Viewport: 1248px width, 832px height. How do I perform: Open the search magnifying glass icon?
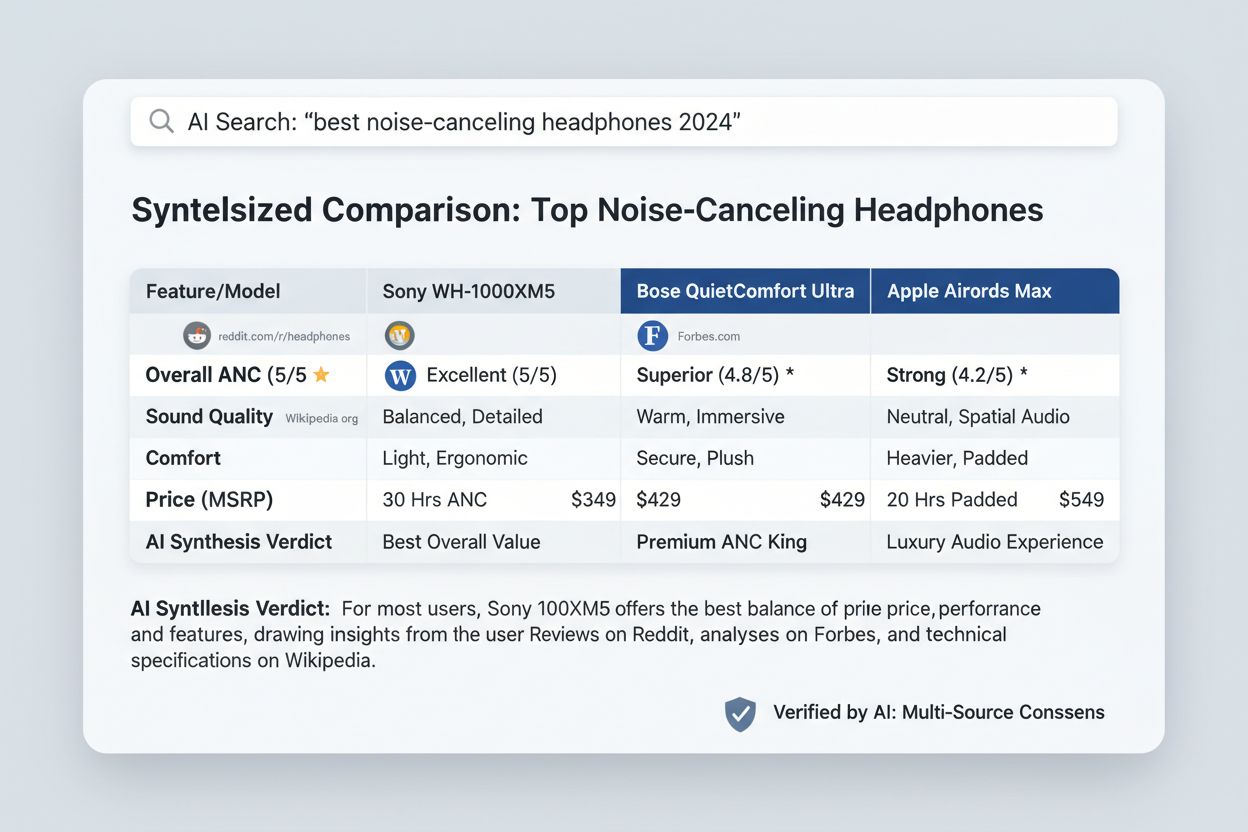(x=161, y=121)
